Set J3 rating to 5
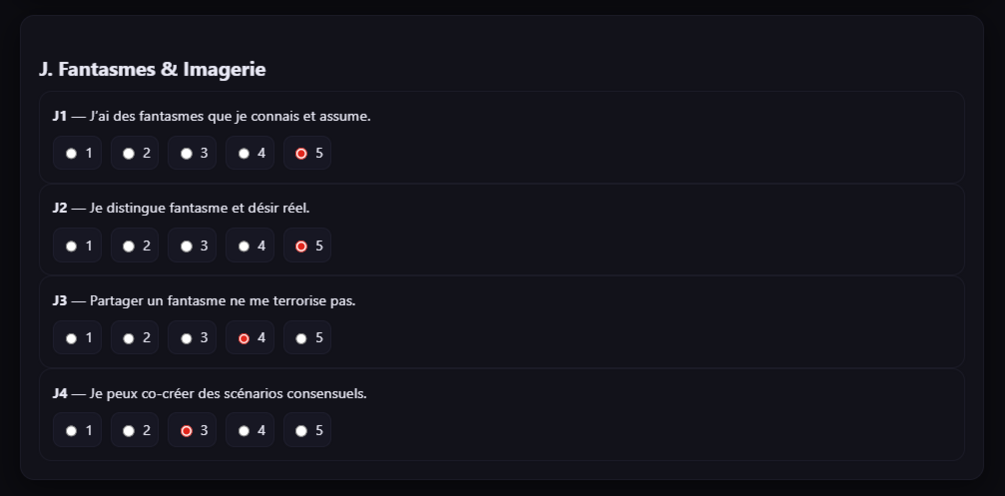The width and height of the screenshot is (1005, 496). tap(301, 338)
